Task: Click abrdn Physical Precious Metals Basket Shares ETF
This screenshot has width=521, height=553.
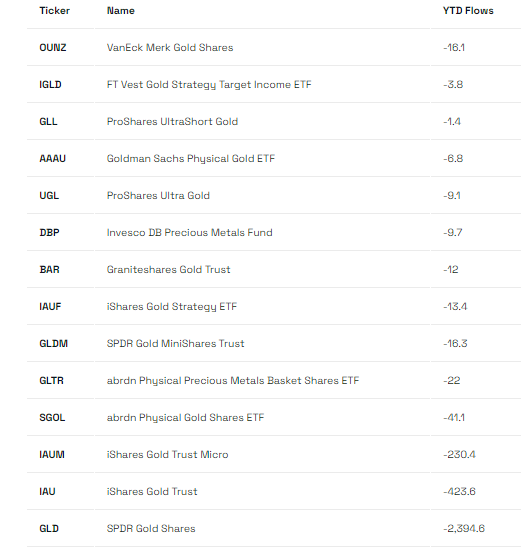Action: pyautogui.click(x=233, y=381)
